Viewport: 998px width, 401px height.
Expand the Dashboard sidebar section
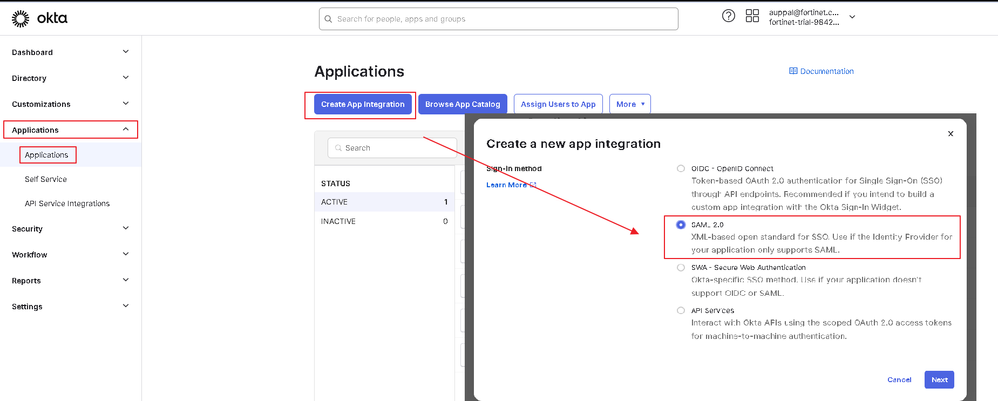[x=125, y=52]
